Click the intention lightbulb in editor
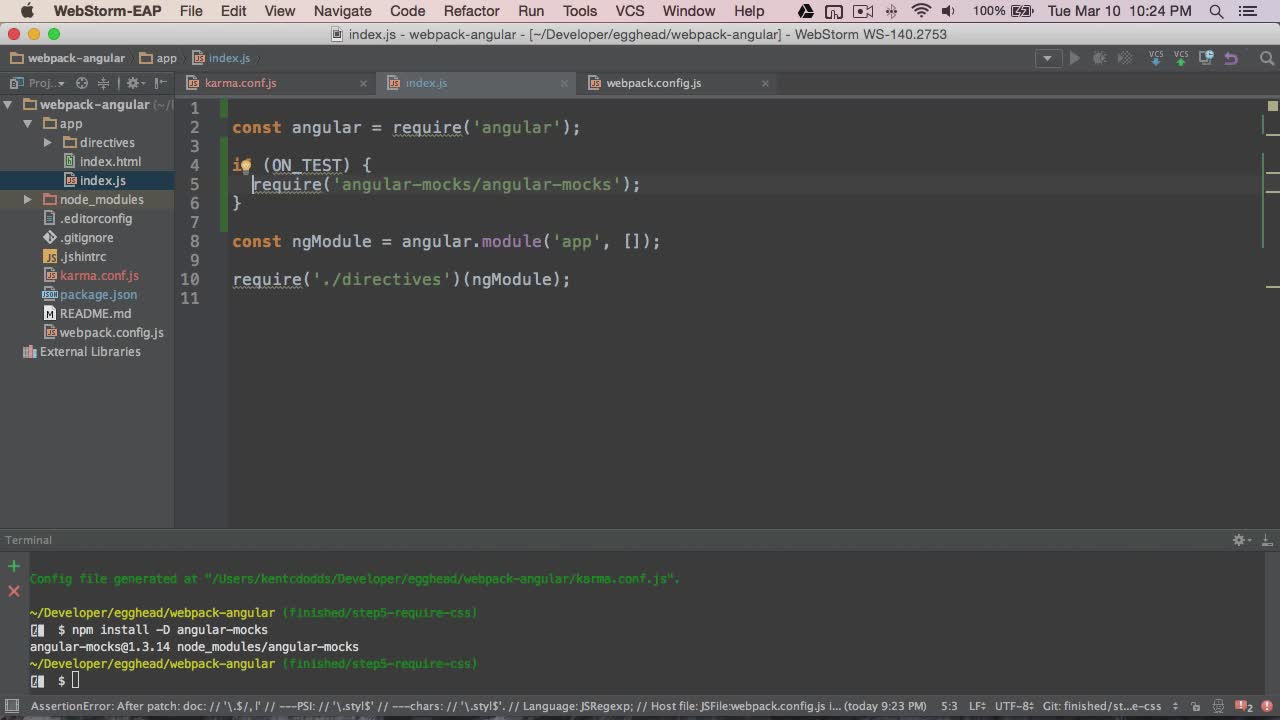The width and height of the screenshot is (1280, 720). click(x=245, y=165)
